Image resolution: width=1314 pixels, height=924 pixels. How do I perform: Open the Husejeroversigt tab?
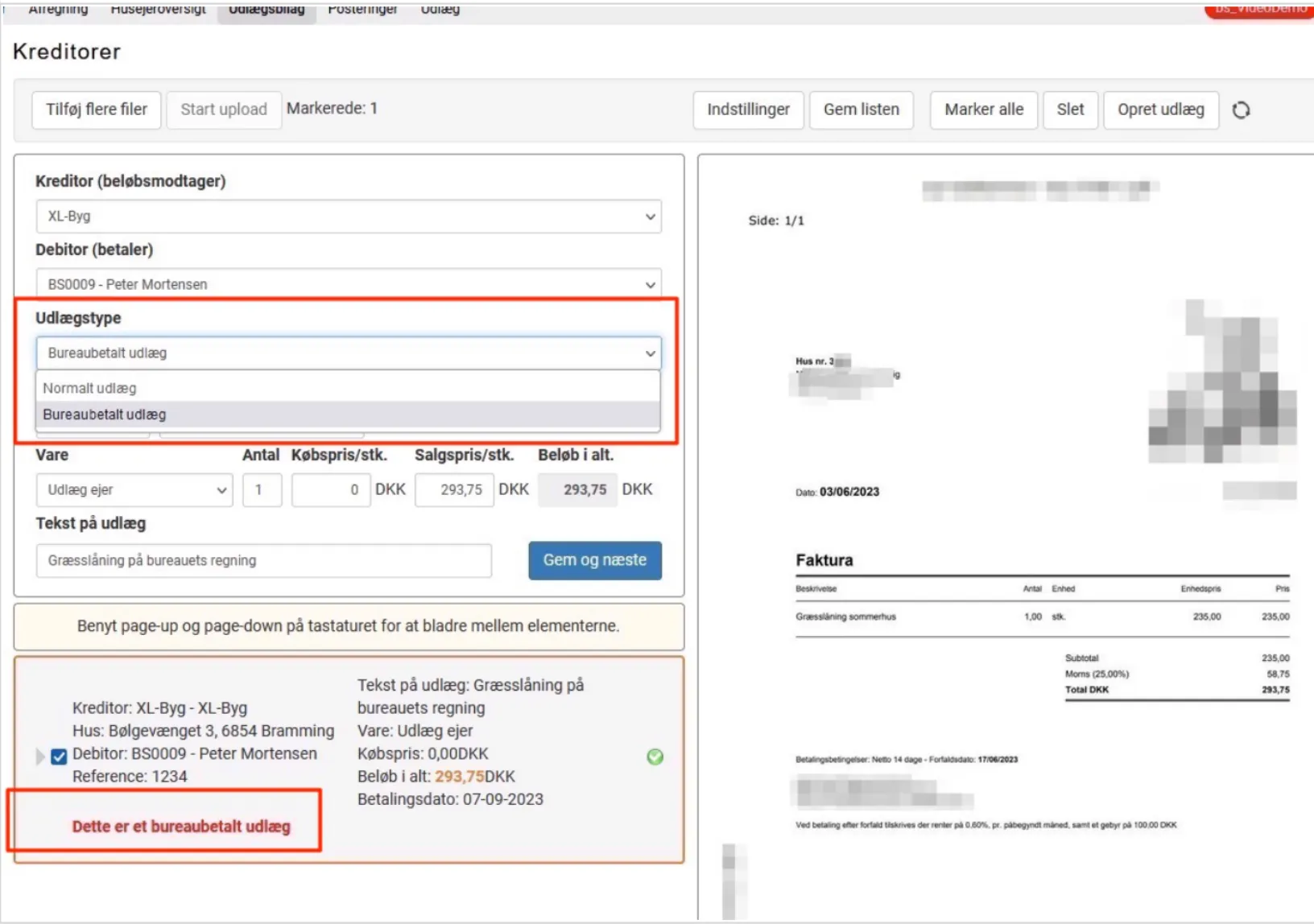158,10
